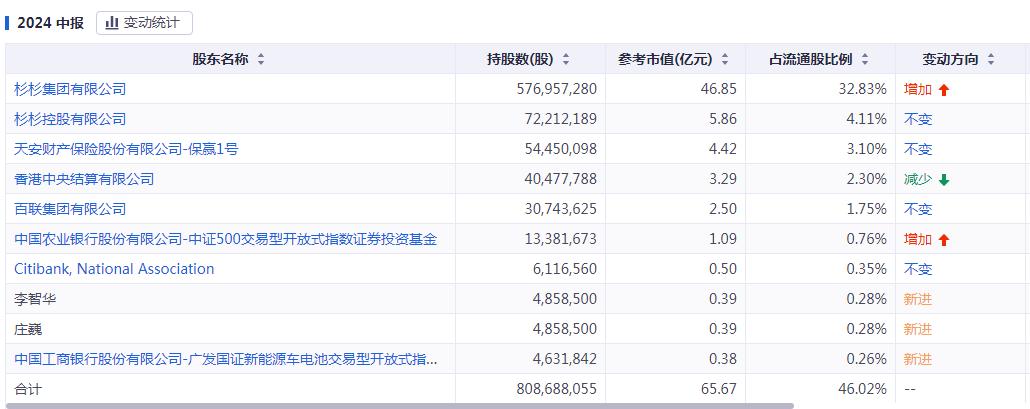Click green down arrow beside 减少
1030x409 pixels.
(x=944, y=180)
